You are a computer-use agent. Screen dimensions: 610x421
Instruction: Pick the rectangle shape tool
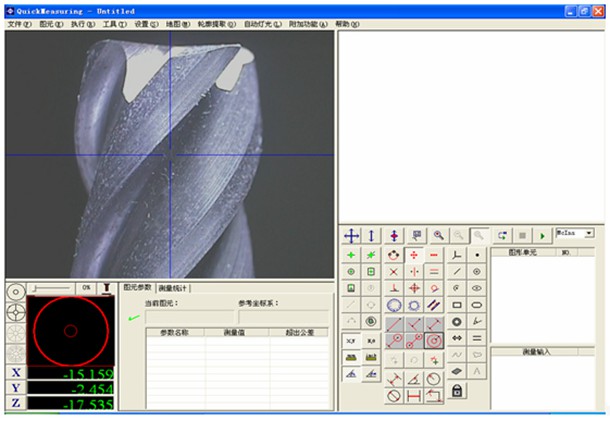[457, 305]
